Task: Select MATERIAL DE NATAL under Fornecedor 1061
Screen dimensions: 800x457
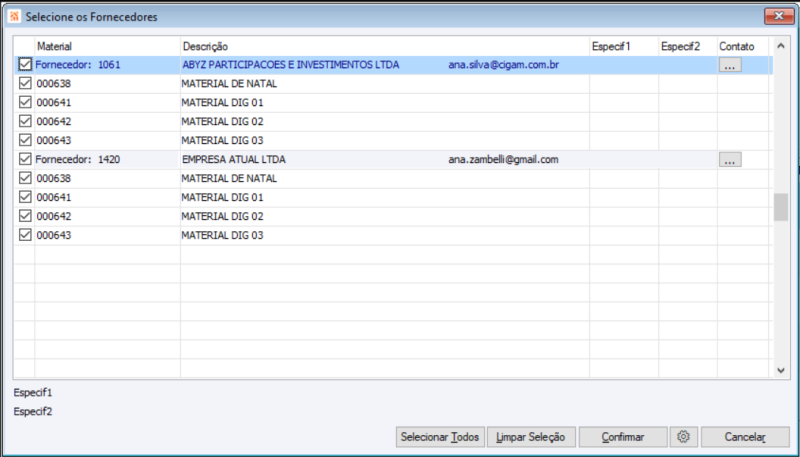Action: [229, 84]
